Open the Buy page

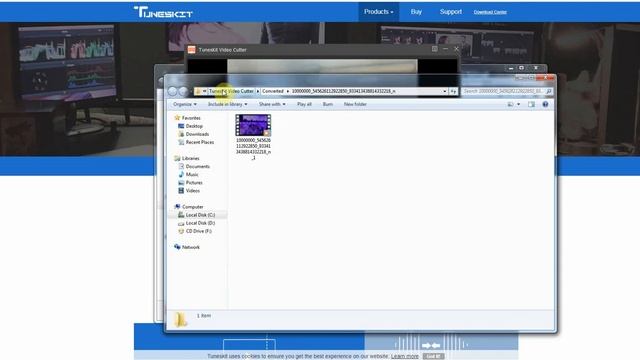click(416, 12)
